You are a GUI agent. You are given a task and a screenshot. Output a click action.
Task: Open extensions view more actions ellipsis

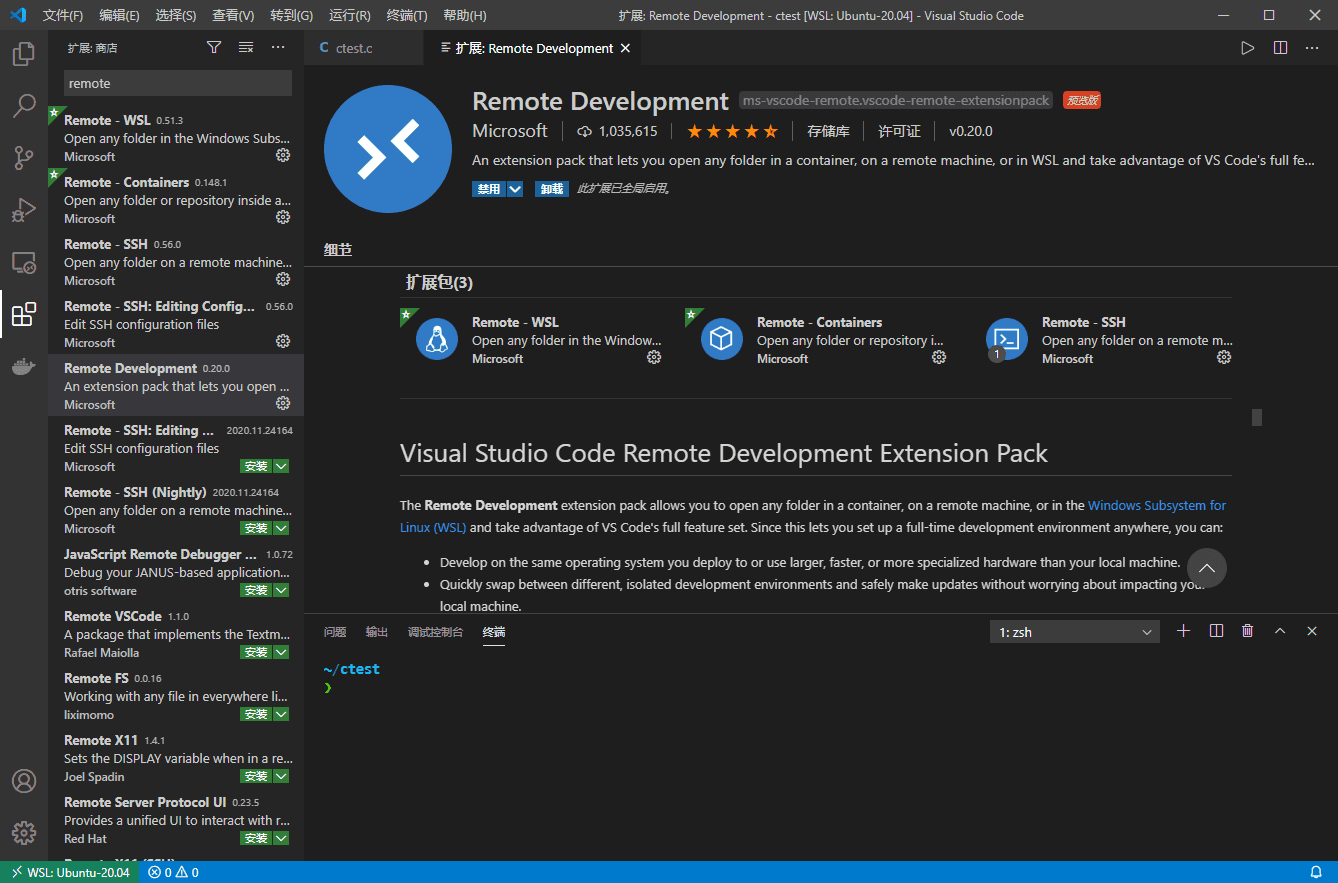(x=278, y=47)
